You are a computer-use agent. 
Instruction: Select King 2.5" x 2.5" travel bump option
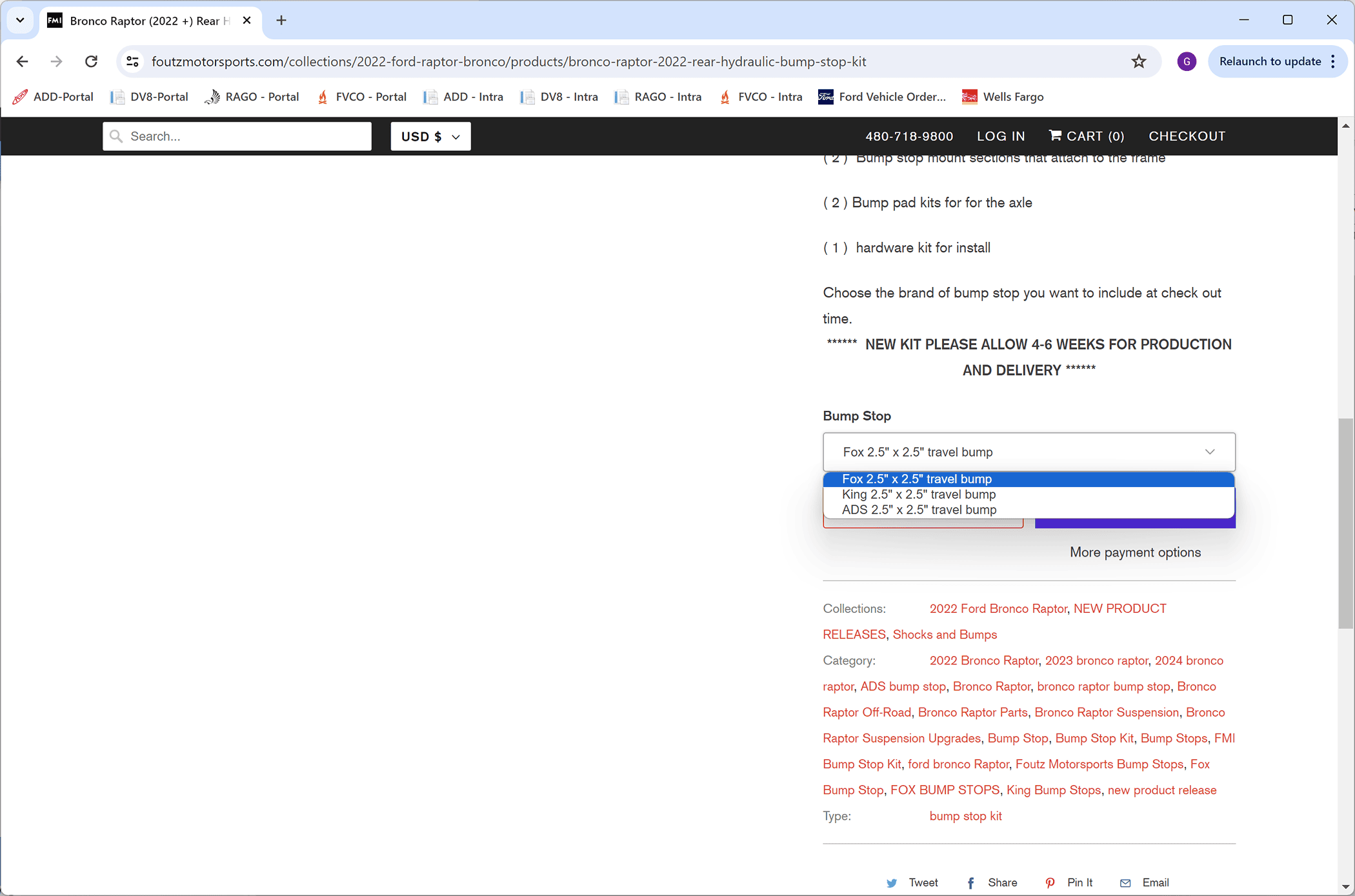coord(1029,495)
